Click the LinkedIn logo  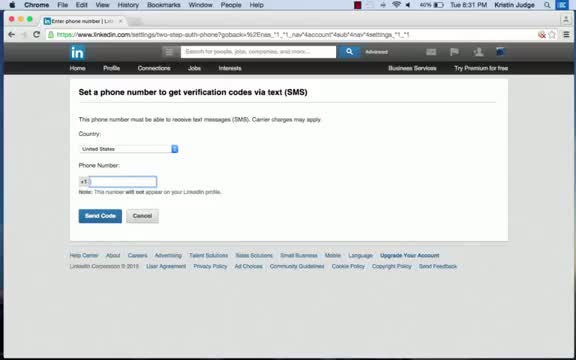(x=77, y=53)
